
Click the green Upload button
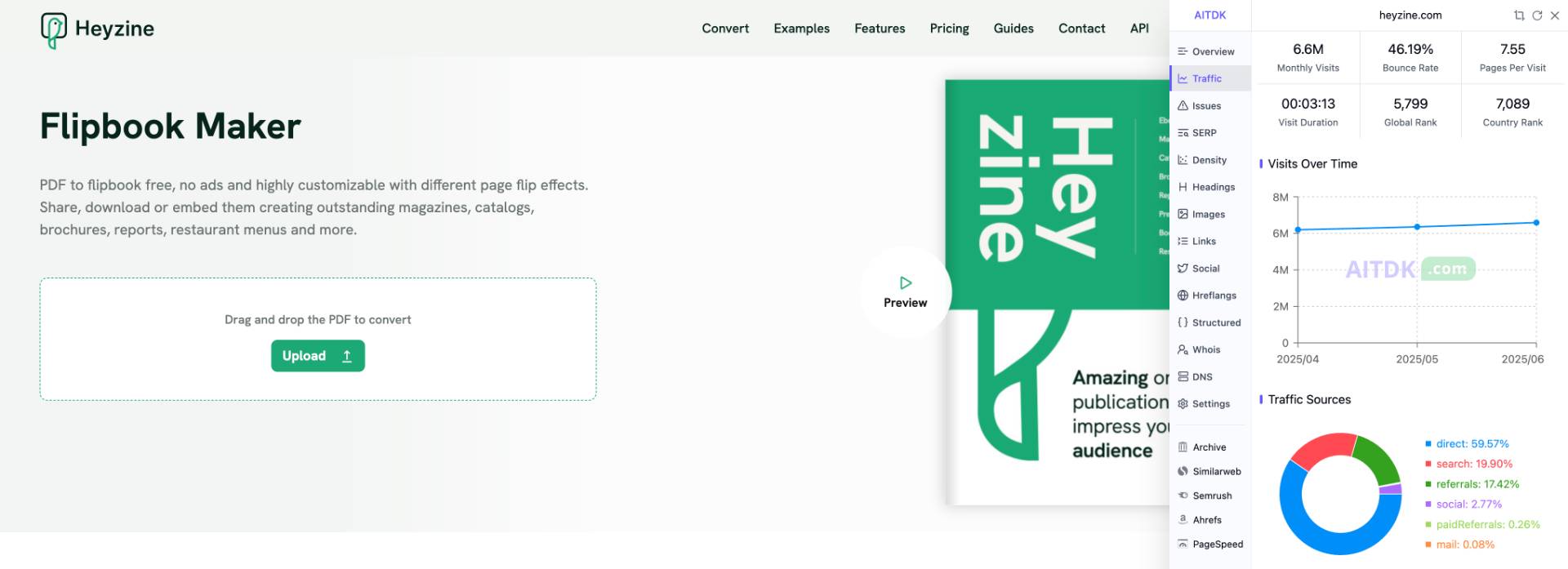318,356
